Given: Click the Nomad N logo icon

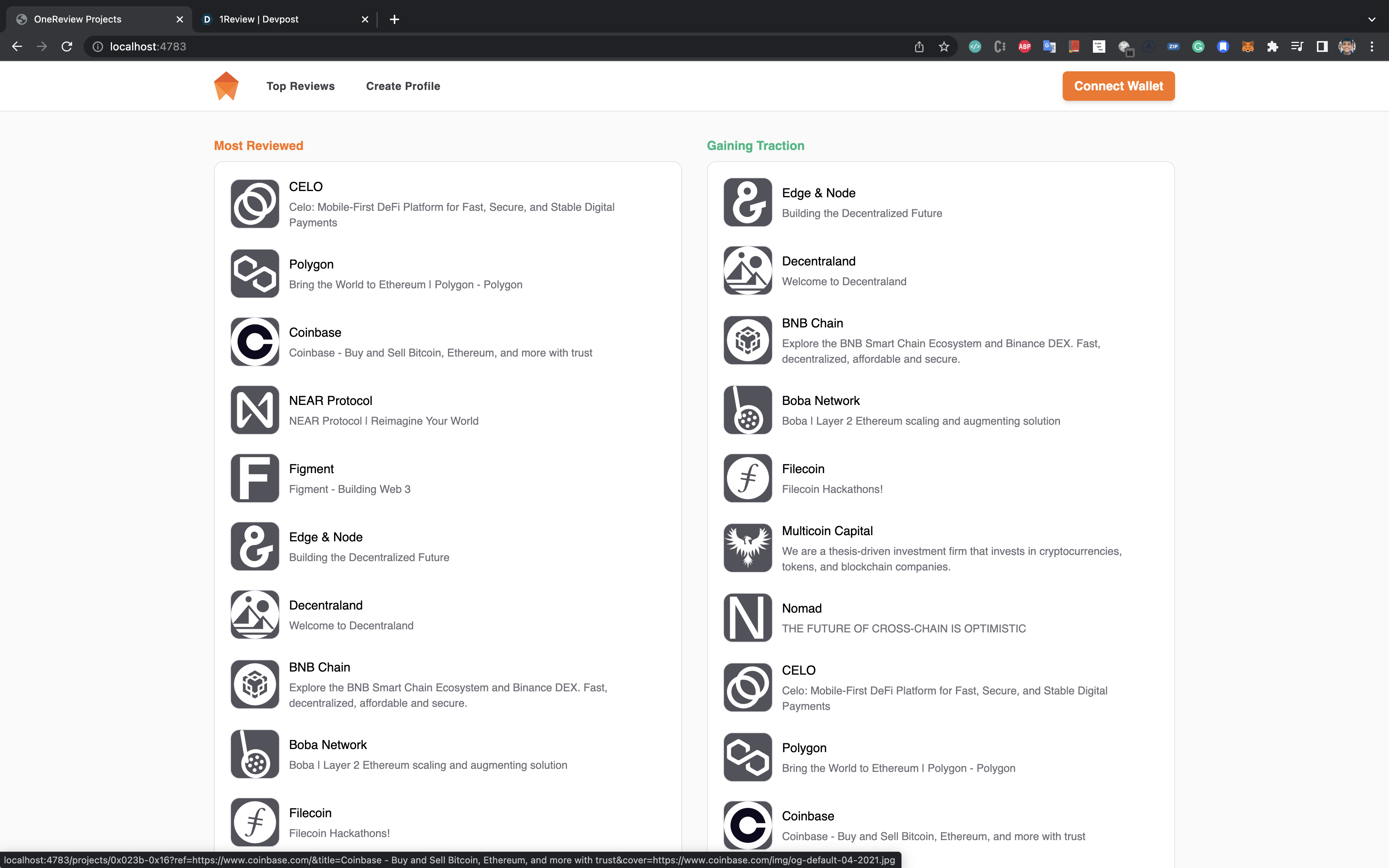Looking at the screenshot, I should (x=747, y=618).
